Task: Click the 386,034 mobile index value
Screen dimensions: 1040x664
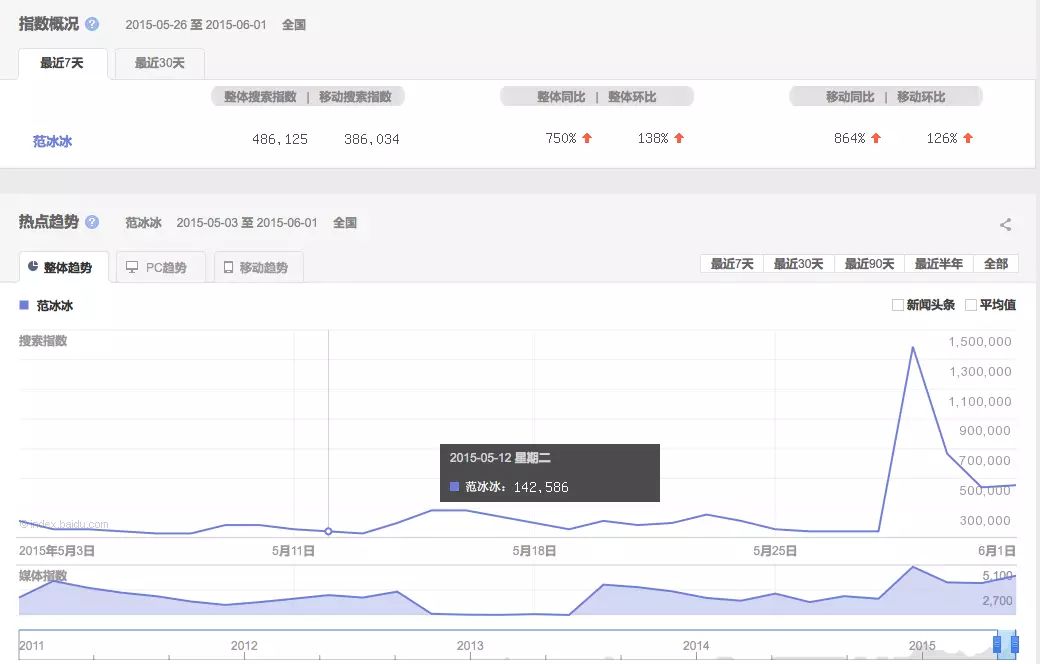Action: pos(371,139)
